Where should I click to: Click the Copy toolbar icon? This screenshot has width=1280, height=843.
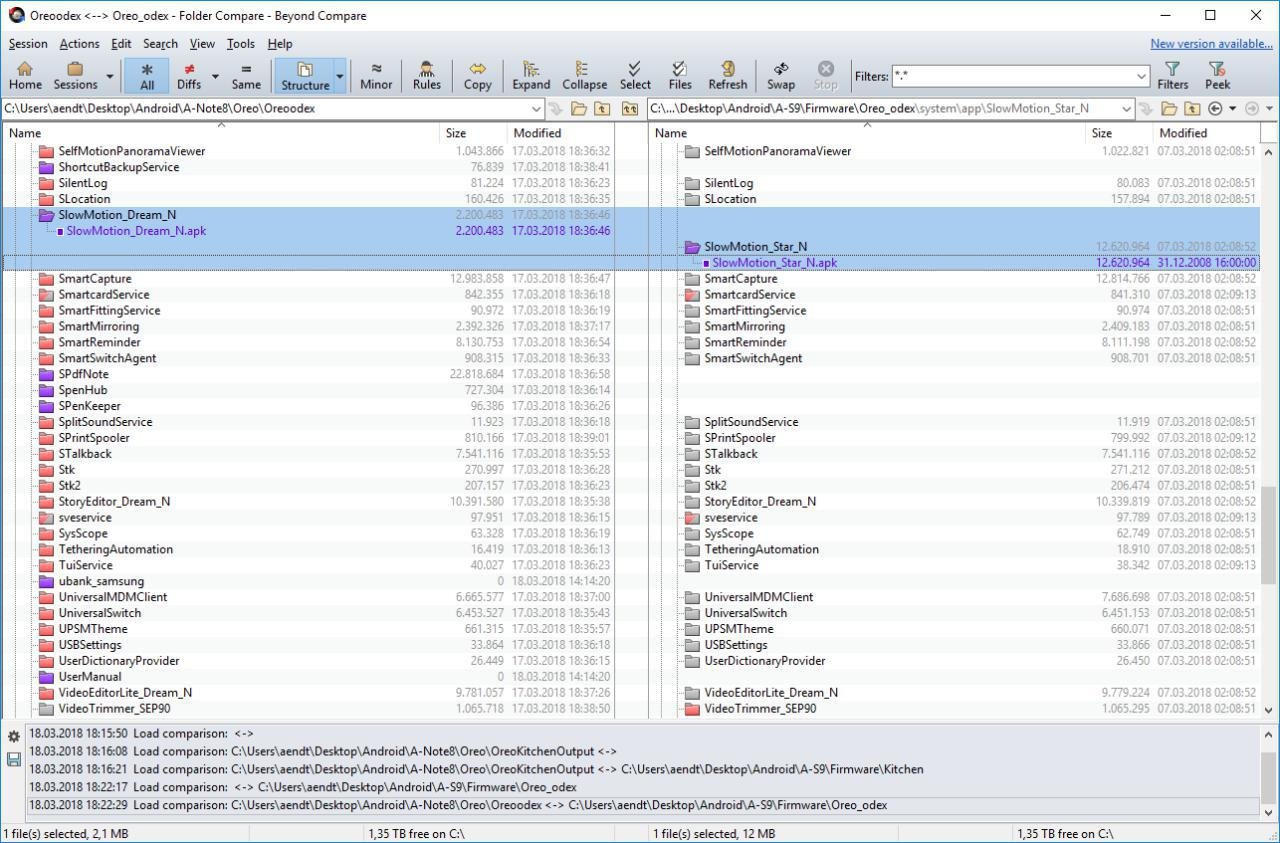478,76
